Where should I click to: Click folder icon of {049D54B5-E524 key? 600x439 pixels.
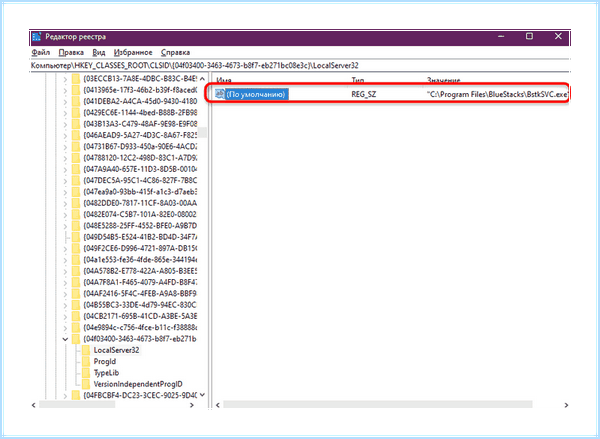[76, 237]
